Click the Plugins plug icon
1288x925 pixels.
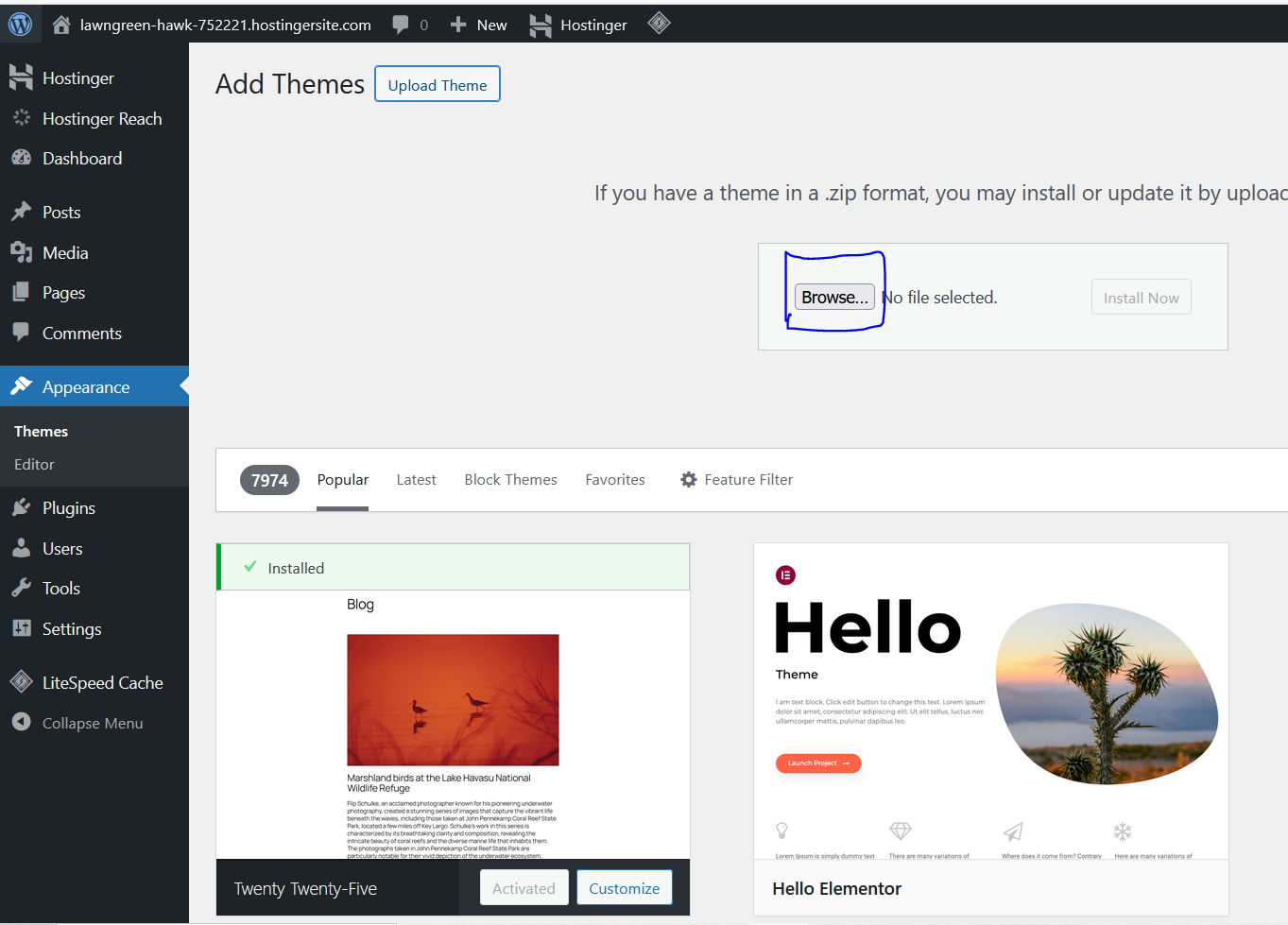[x=21, y=507]
